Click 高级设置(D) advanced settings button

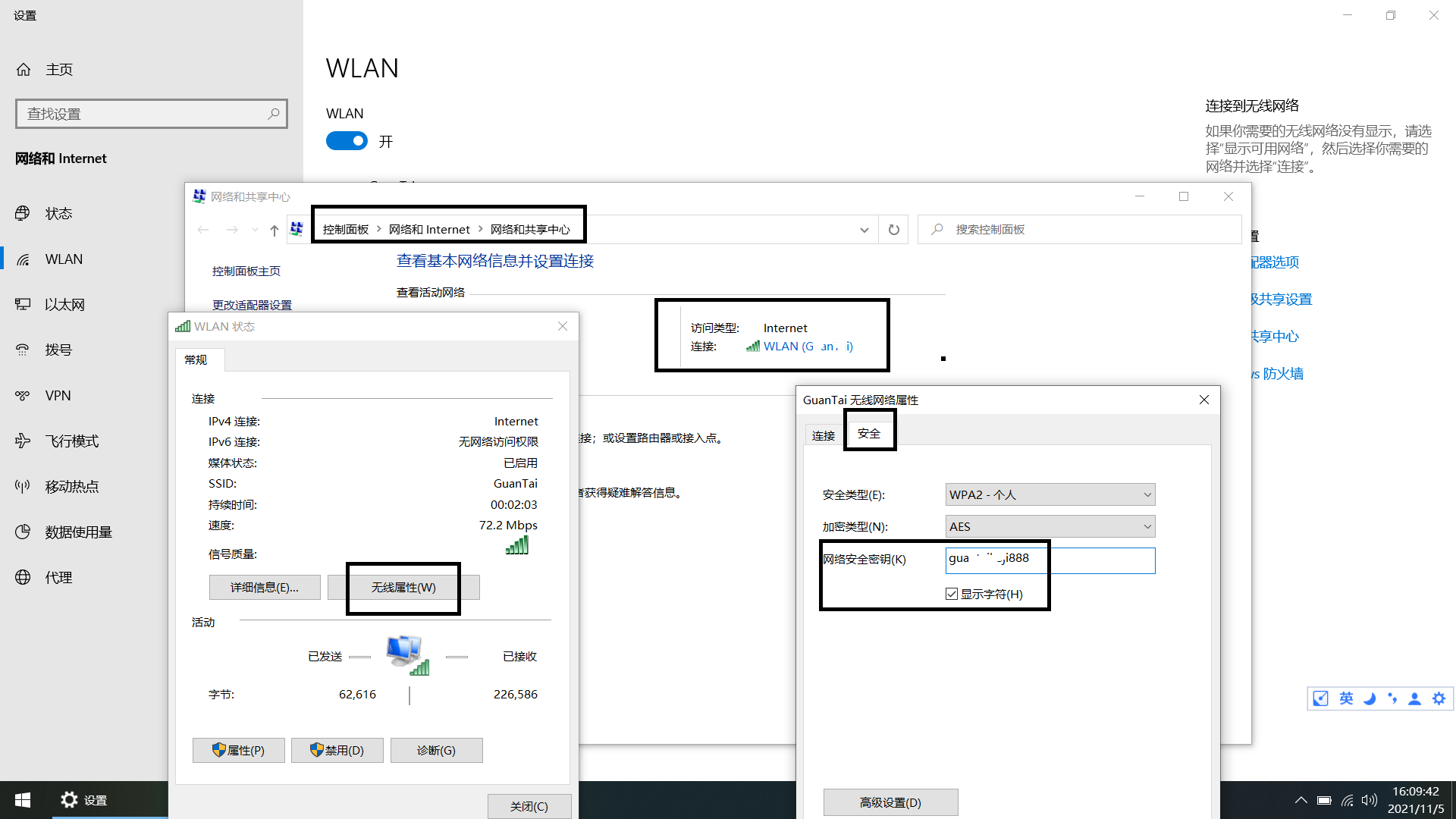pos(890,802)
